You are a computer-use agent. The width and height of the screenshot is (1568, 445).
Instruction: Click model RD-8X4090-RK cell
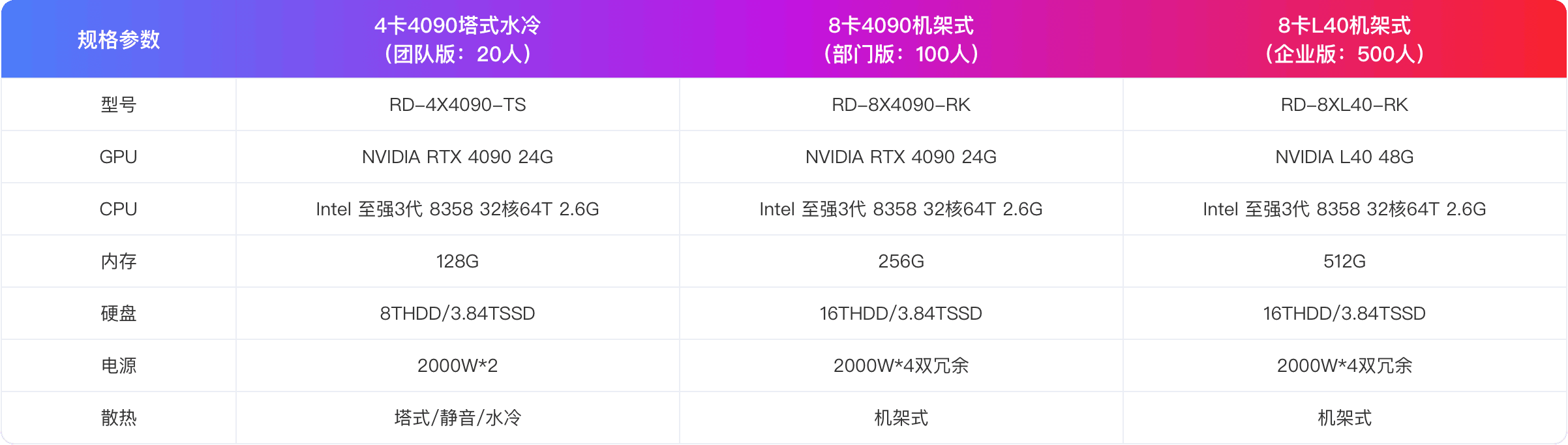901,104
